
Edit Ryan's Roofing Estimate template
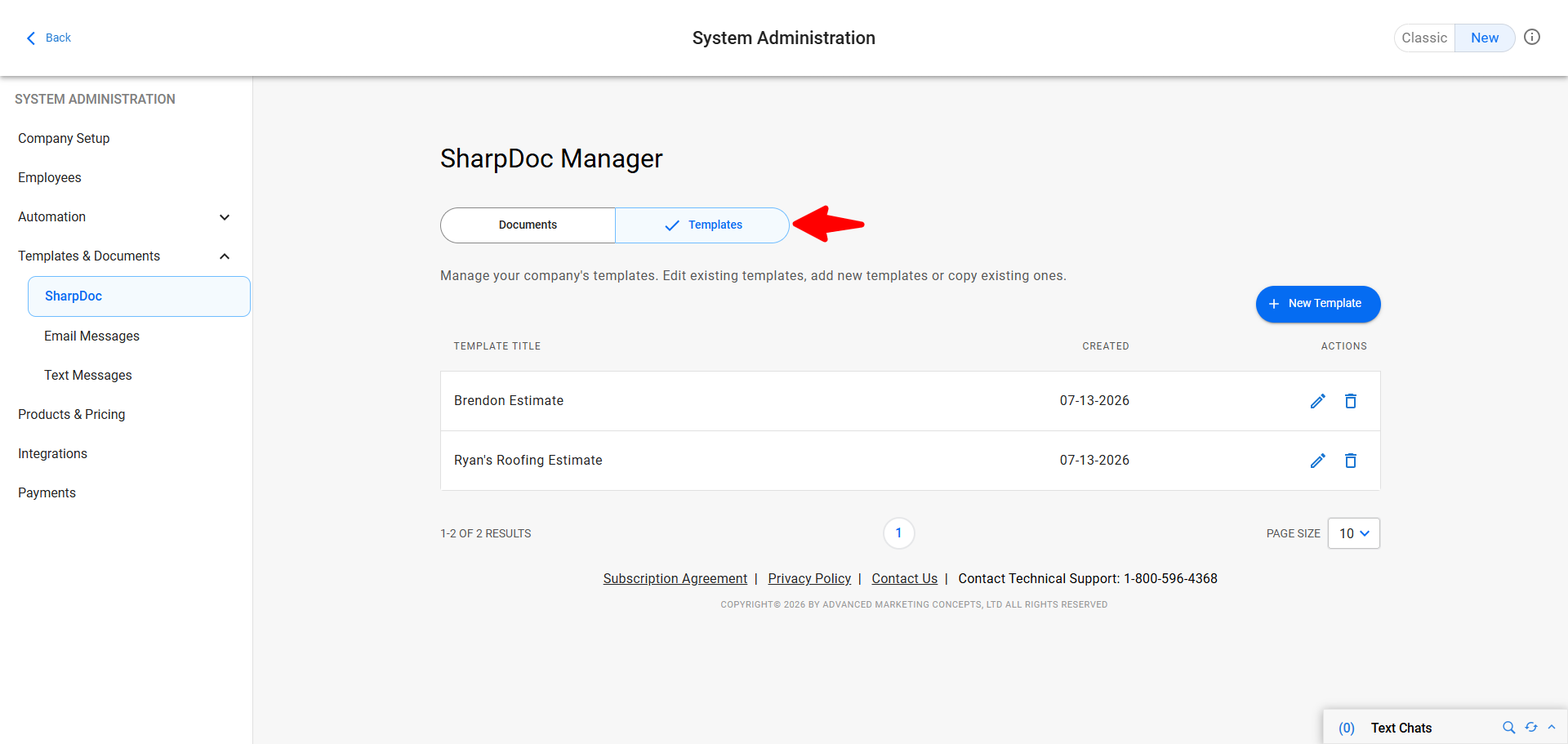coord(1317,461)
